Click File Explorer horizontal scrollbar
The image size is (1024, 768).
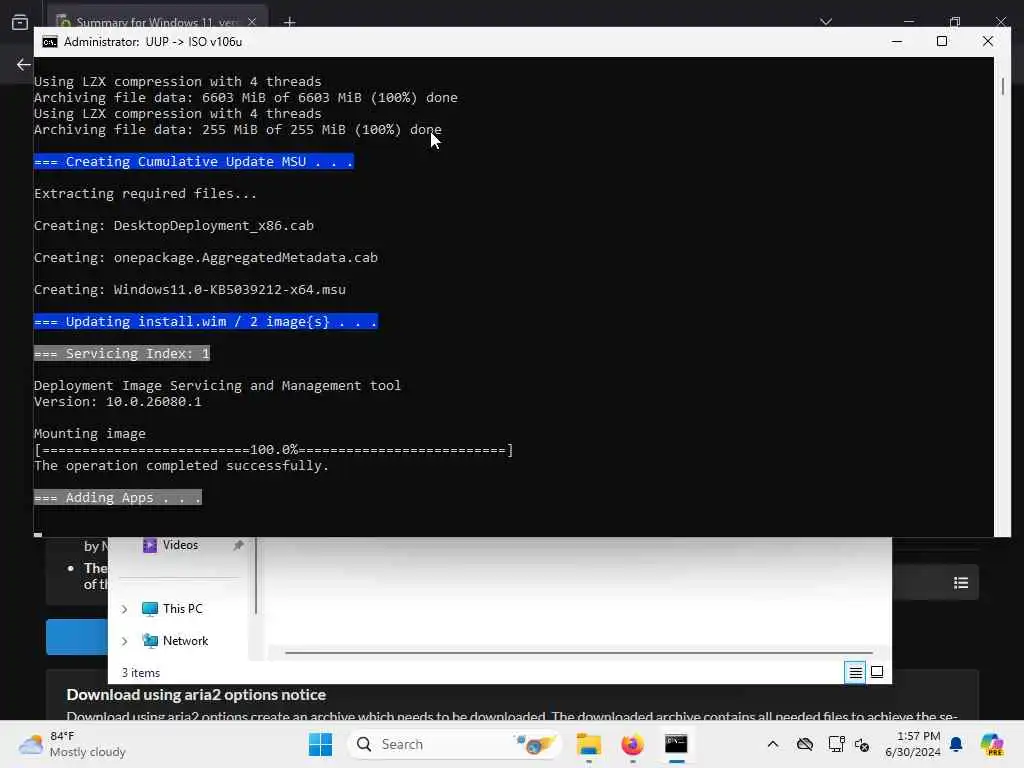point(579,652)
